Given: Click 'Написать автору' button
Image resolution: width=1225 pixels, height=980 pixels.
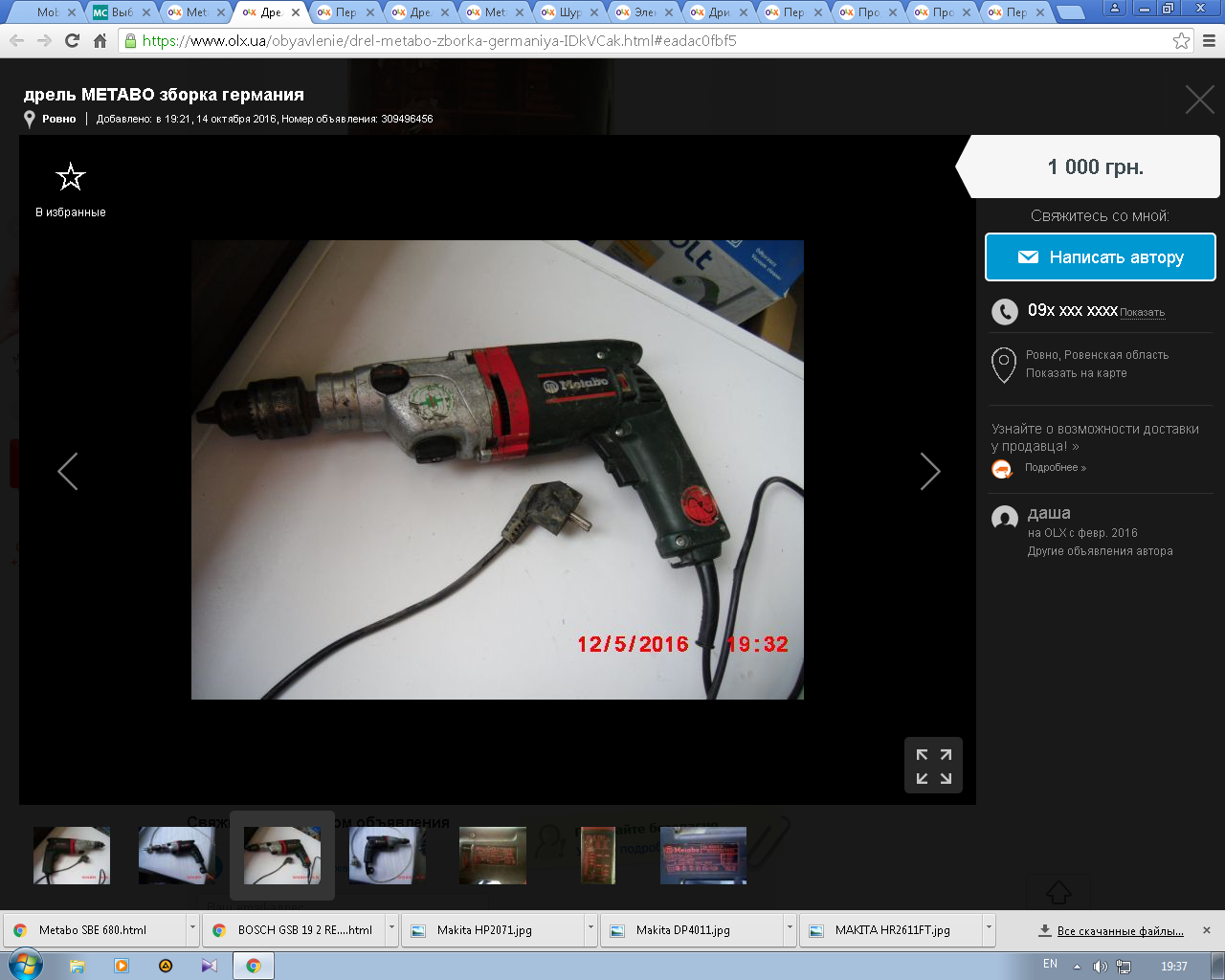Looking at the screenshot, I should [x=1101, y=256].
